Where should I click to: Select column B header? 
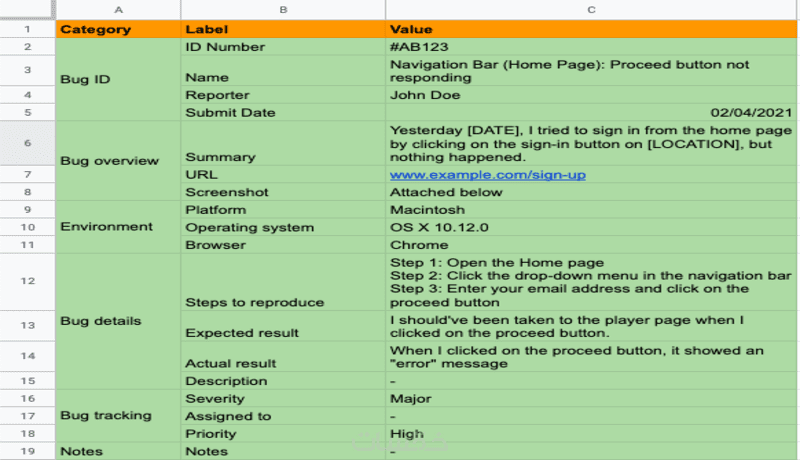[283, 10]
